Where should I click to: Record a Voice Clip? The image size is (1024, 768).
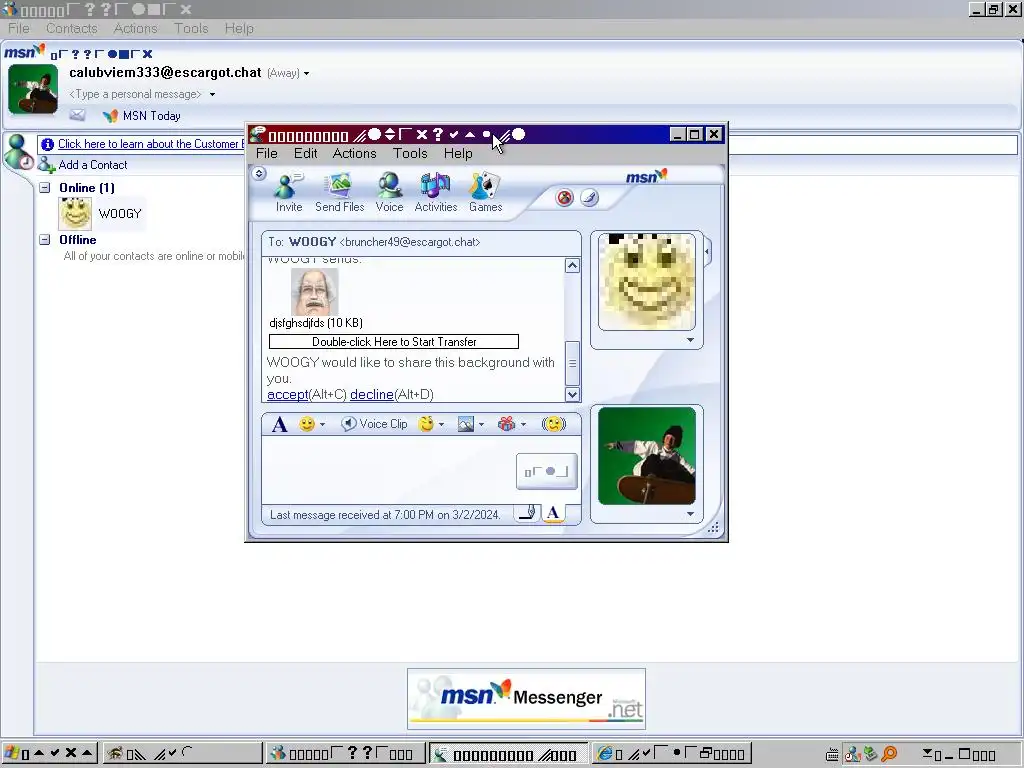[x=375, y=424]
